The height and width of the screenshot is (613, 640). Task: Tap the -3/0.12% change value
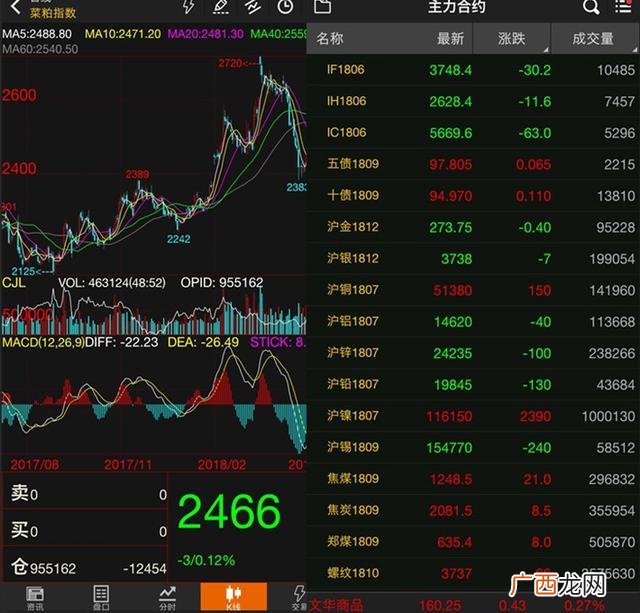point(206,560)
